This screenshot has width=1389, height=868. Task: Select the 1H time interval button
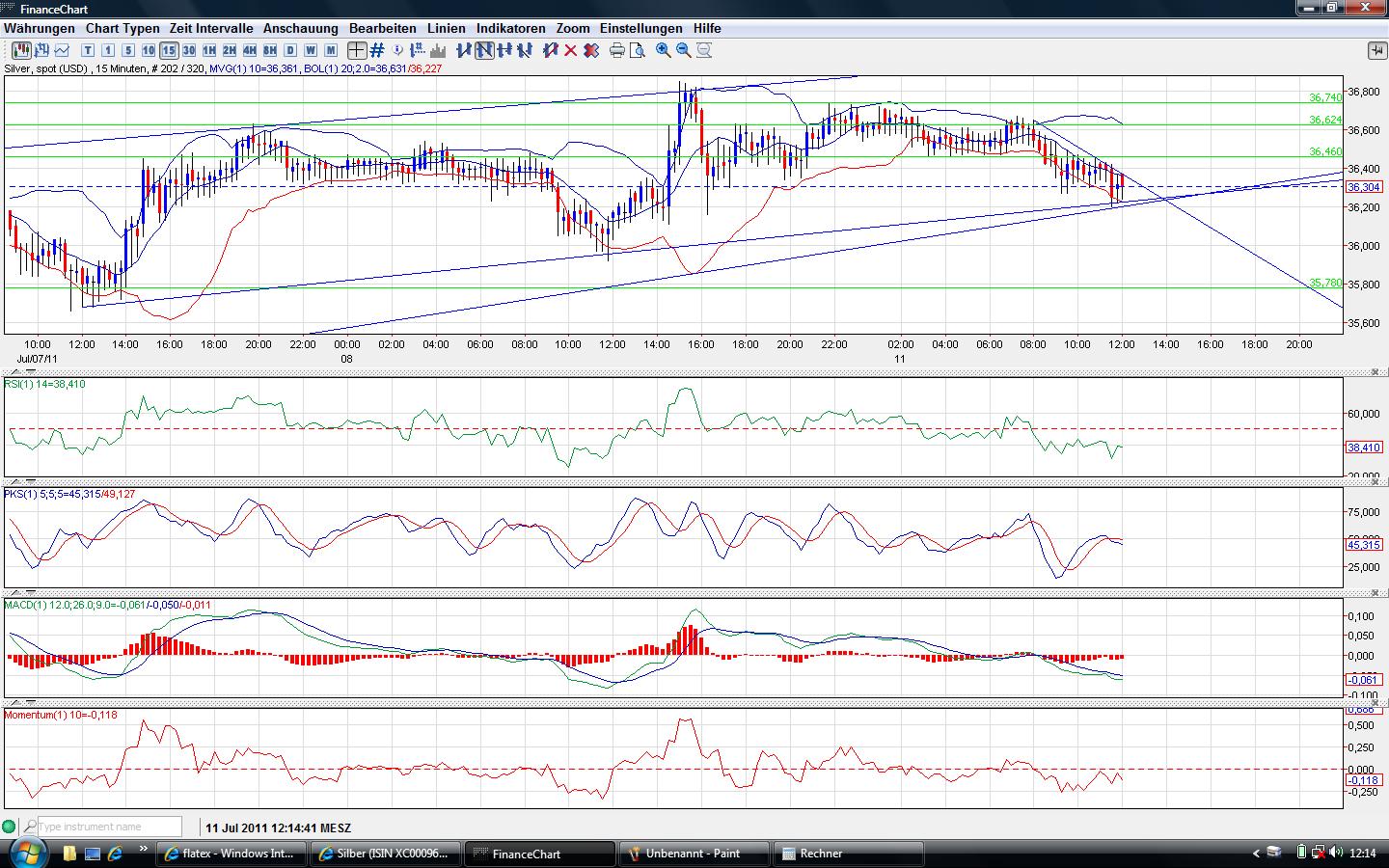tap(209, 50)
